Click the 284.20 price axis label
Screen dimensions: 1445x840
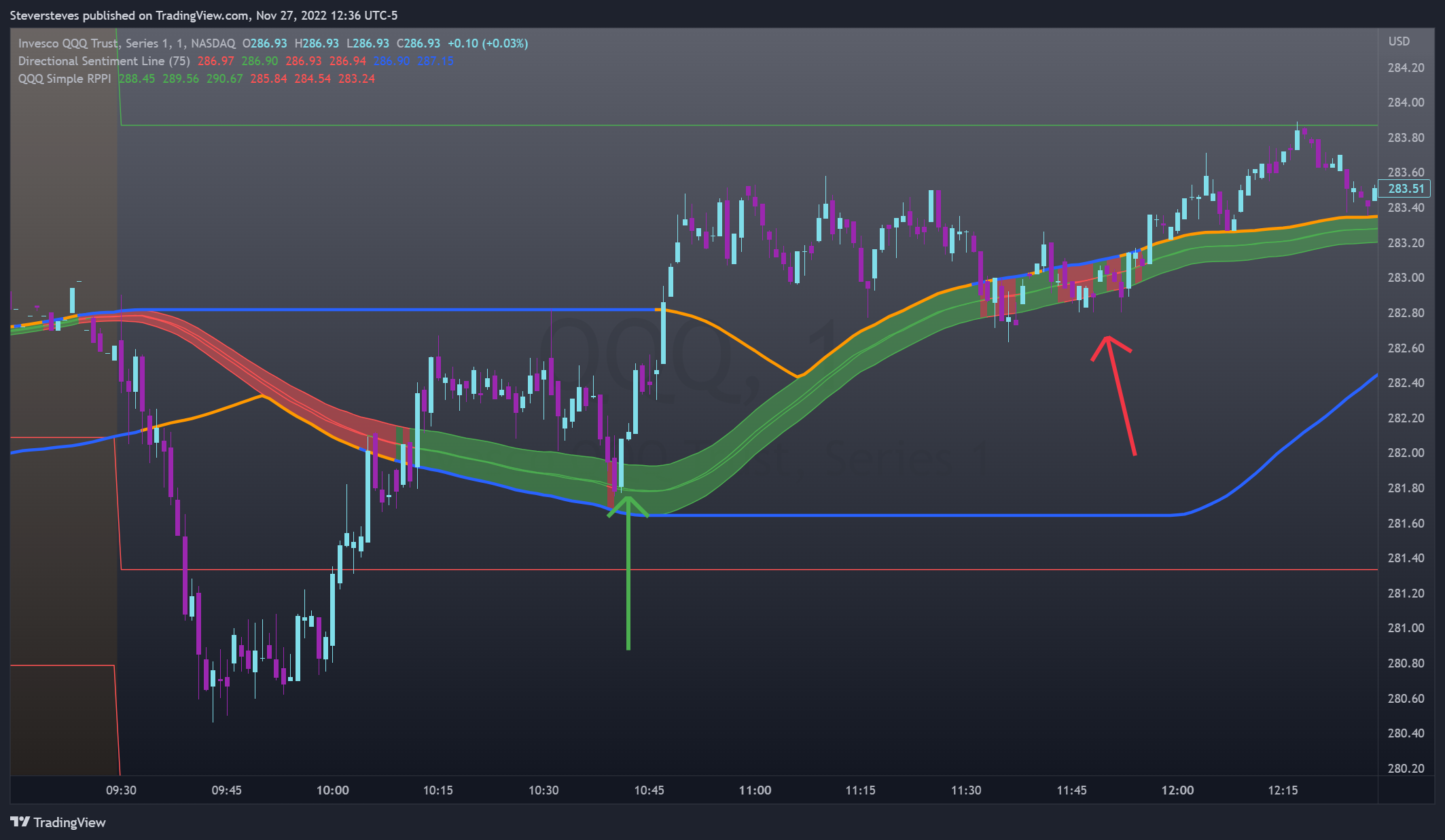pos(1406,68)
